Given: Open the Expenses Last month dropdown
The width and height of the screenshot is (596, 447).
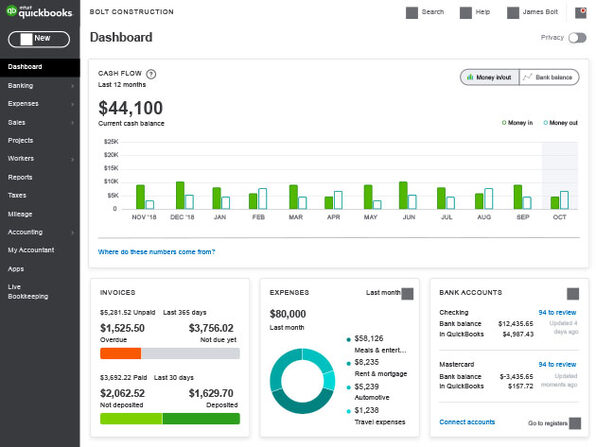Looking at the screenshot, I should pyautogui.click(x=390, y=293).
